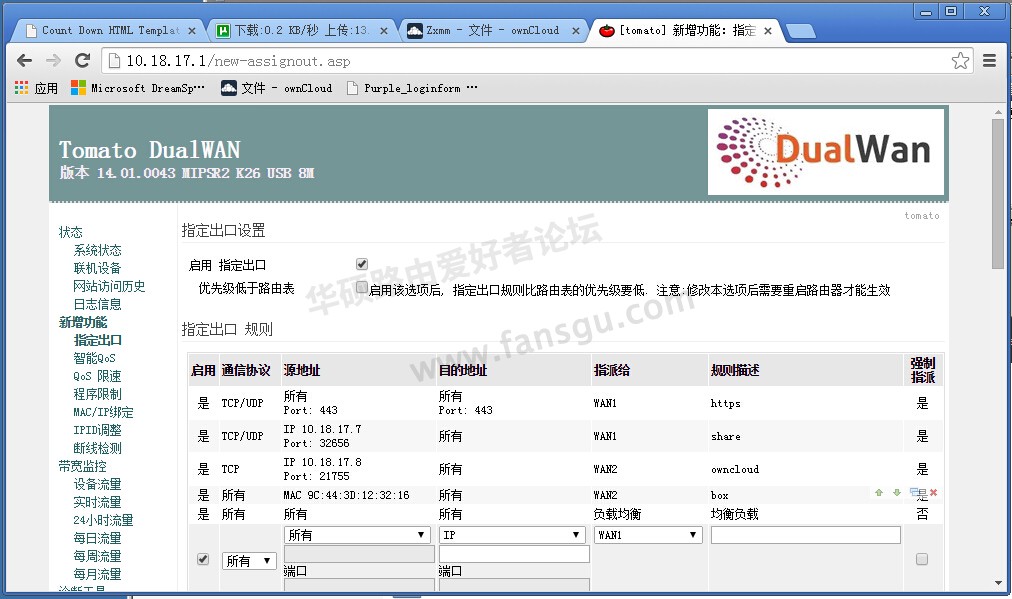Open 设备流量 in the sidebar
1012x599 pixels.
97,484
